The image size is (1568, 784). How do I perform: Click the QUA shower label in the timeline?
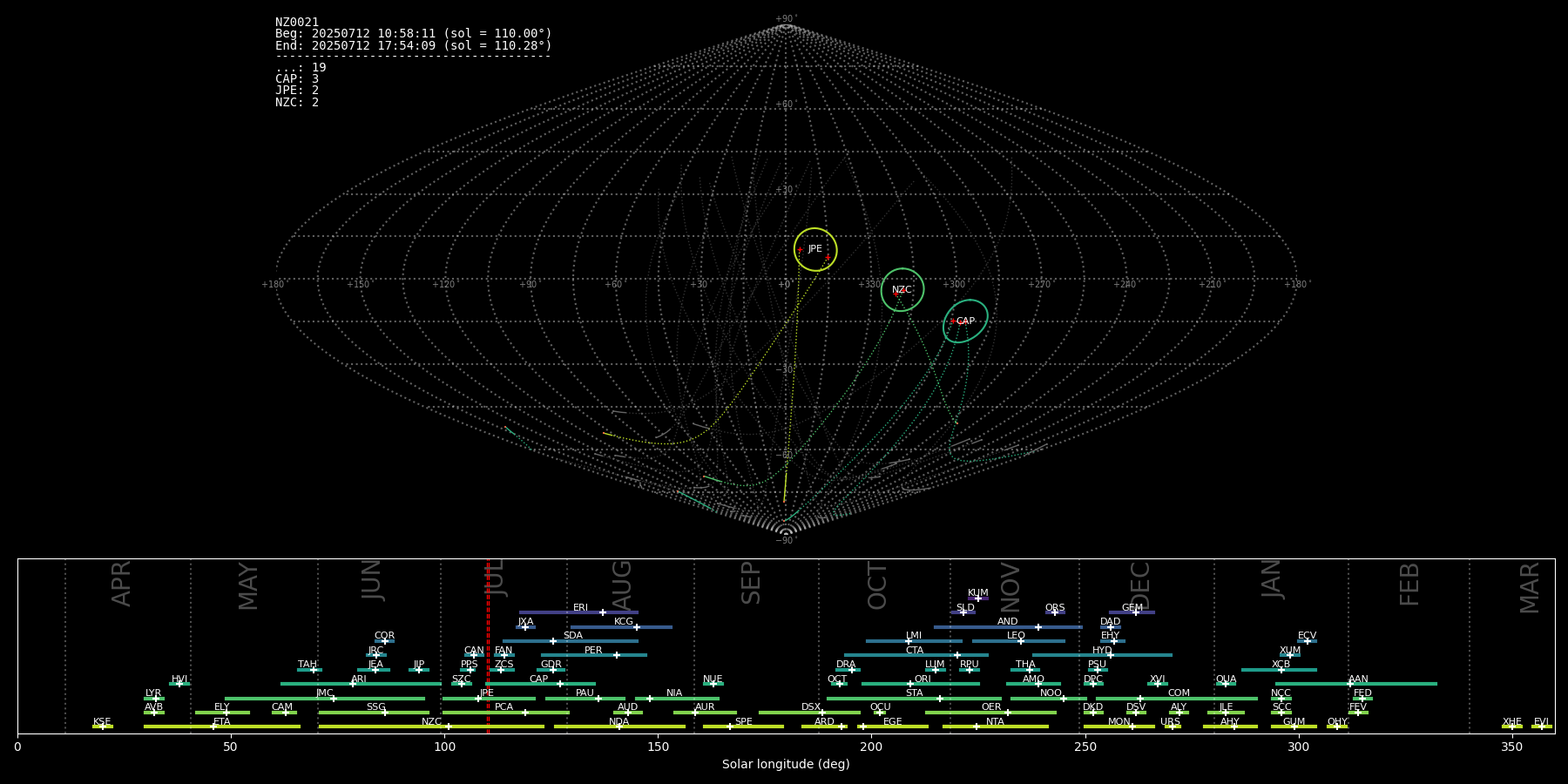point(1227,679)
